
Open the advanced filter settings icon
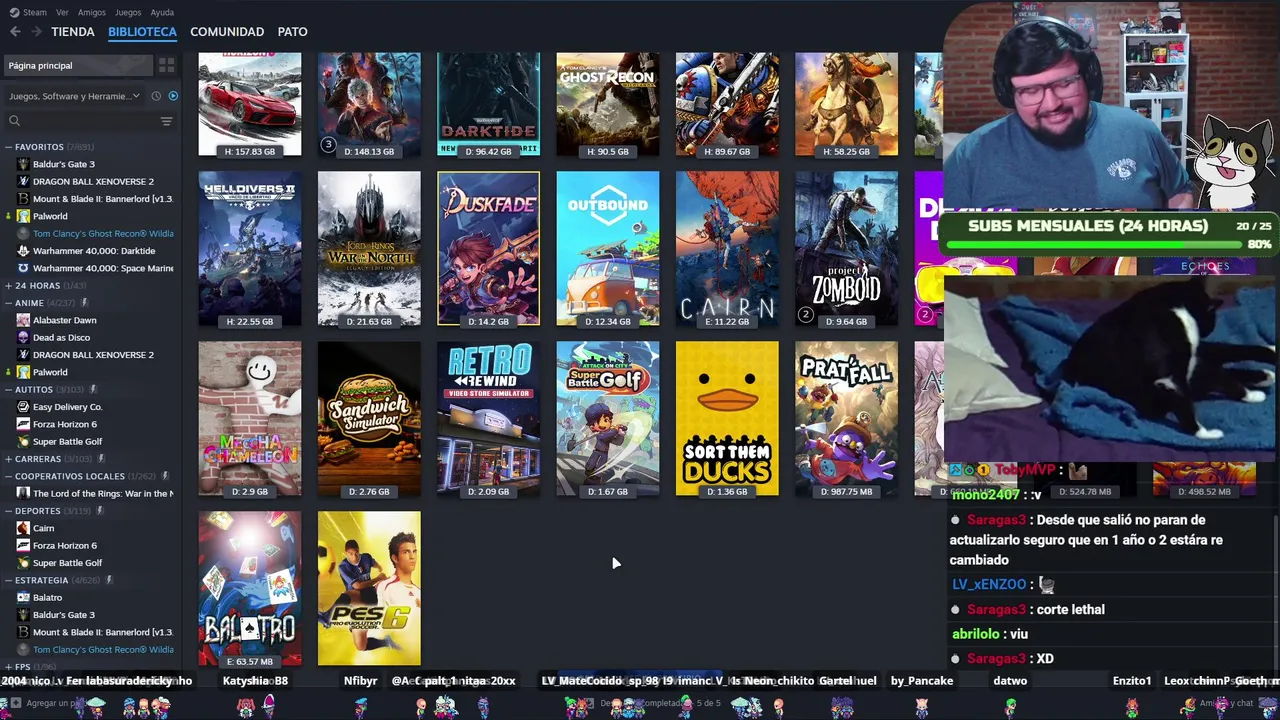166,121
